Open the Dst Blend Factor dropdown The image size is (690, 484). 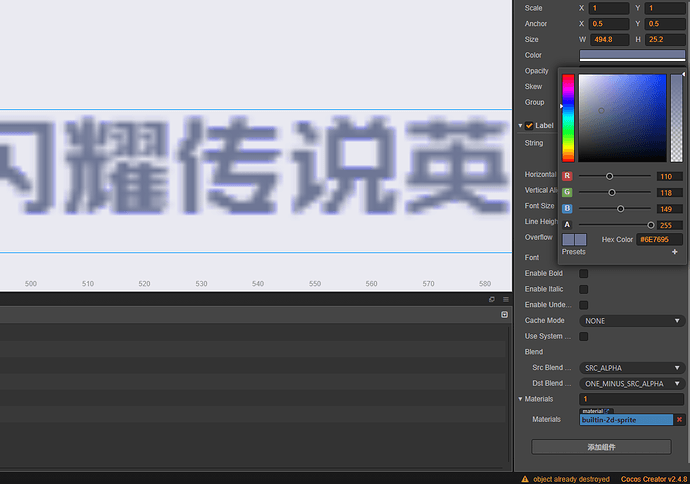[632, 384]
